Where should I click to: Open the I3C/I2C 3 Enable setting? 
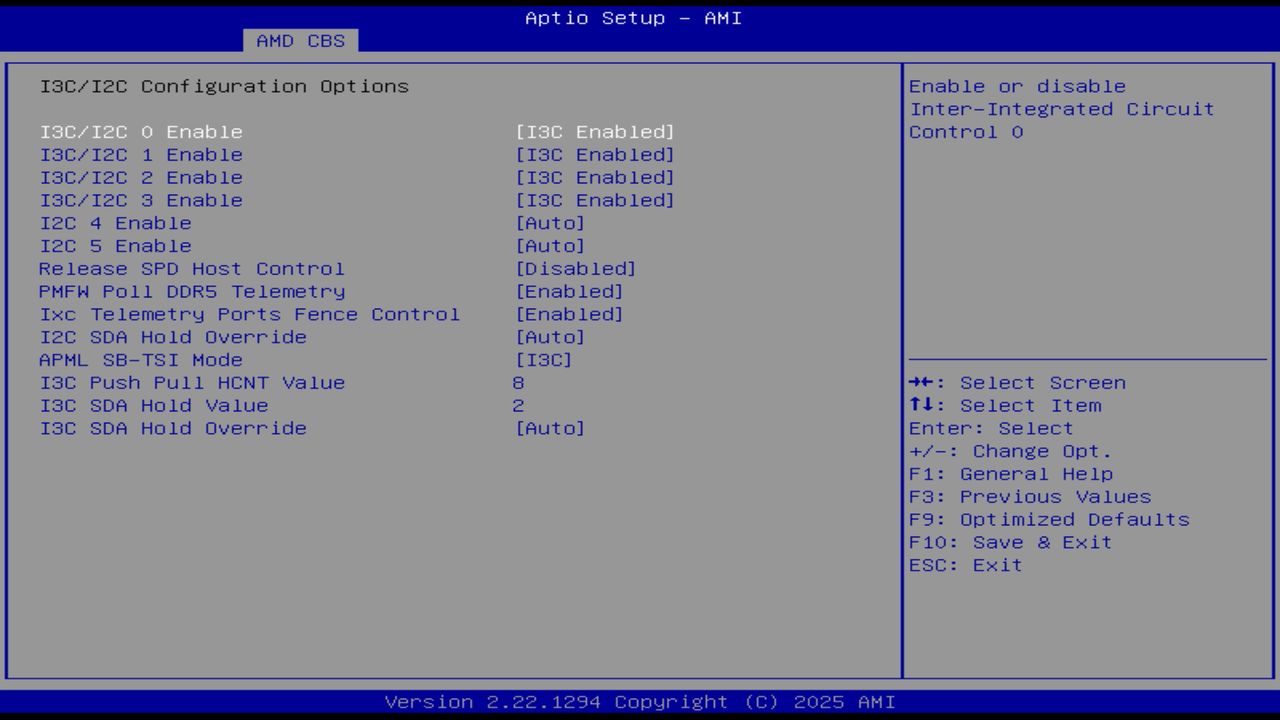140,200
